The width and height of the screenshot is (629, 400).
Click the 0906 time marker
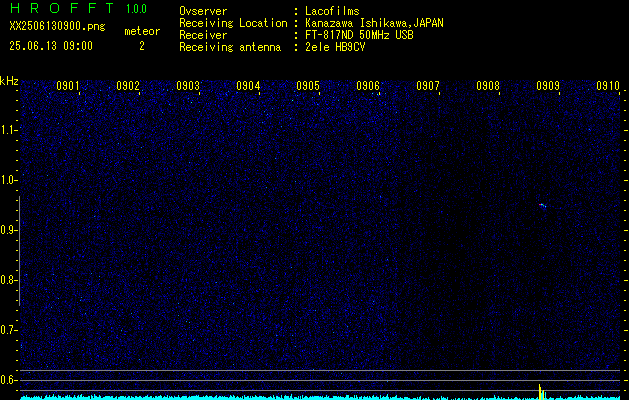[368, 86]
